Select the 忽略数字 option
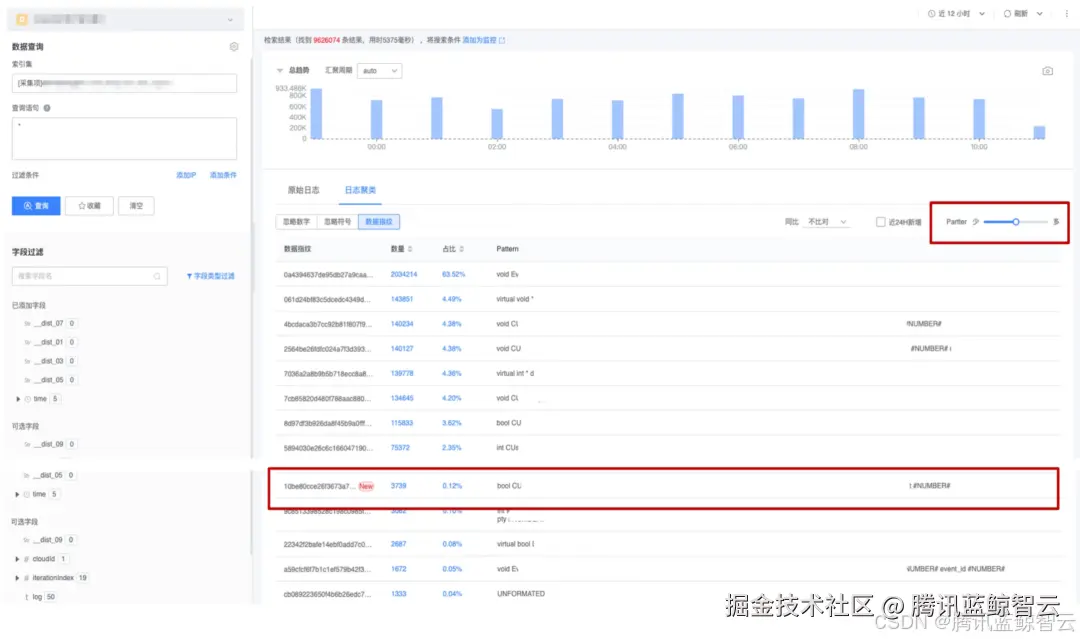Viewport: 1080px width, 639px height. tap(296, 222)
